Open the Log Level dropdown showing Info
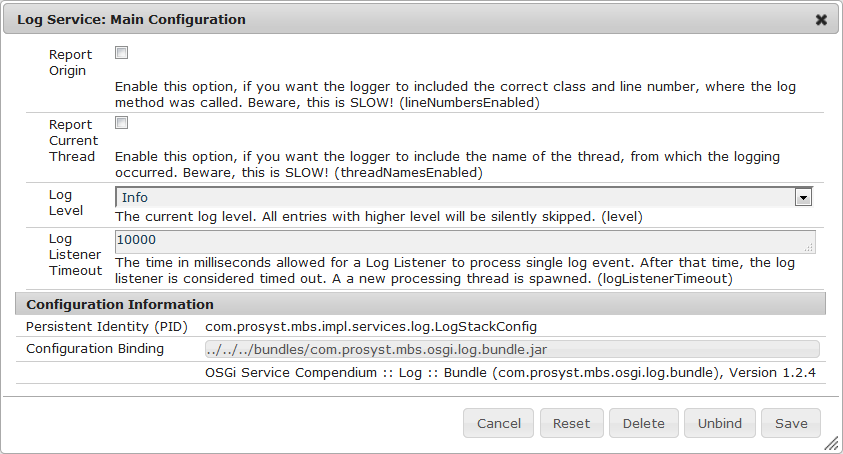Viewport: 843px width, 454px height. click(465, 197)
